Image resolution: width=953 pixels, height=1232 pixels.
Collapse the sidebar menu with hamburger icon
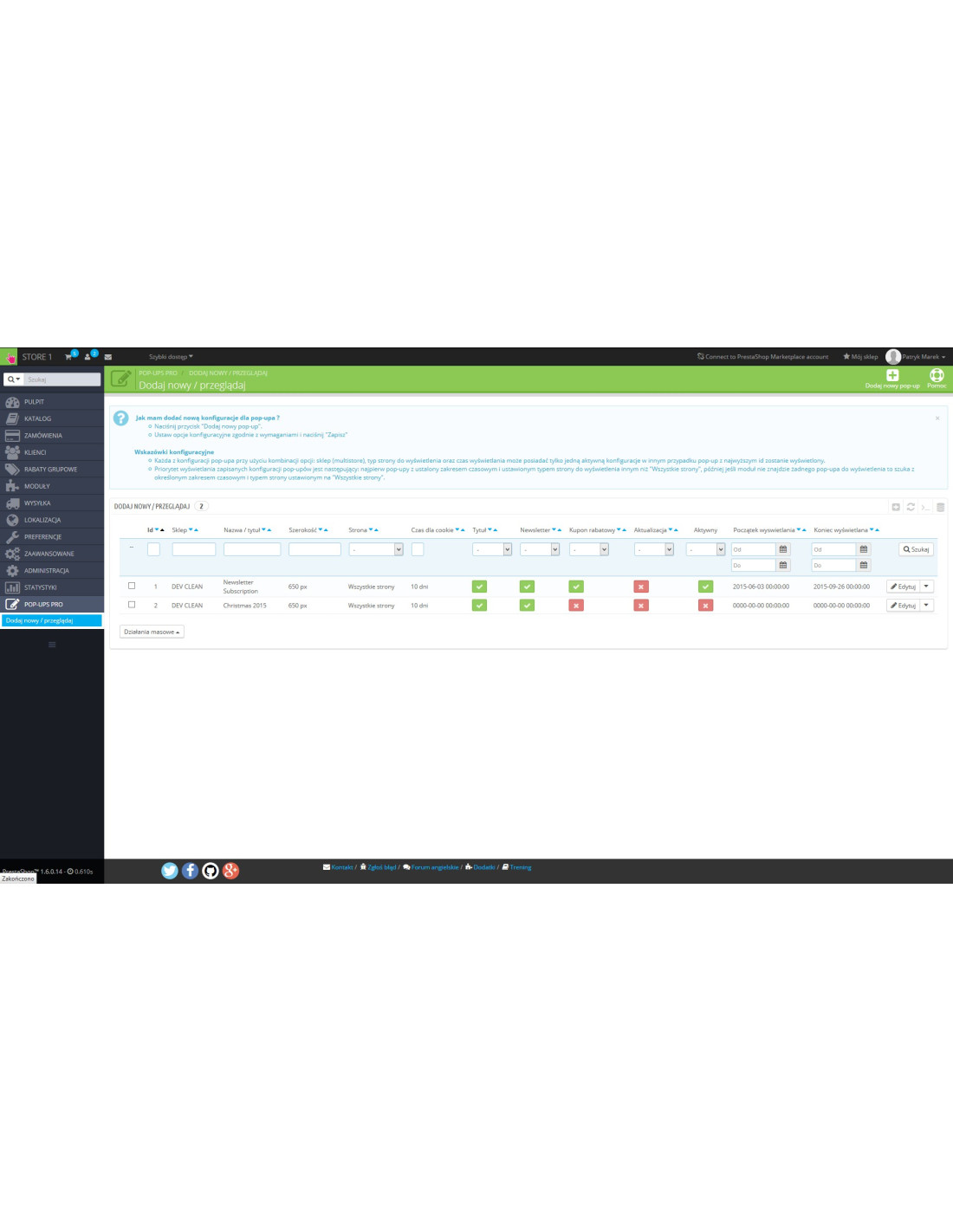pos(52,645)
